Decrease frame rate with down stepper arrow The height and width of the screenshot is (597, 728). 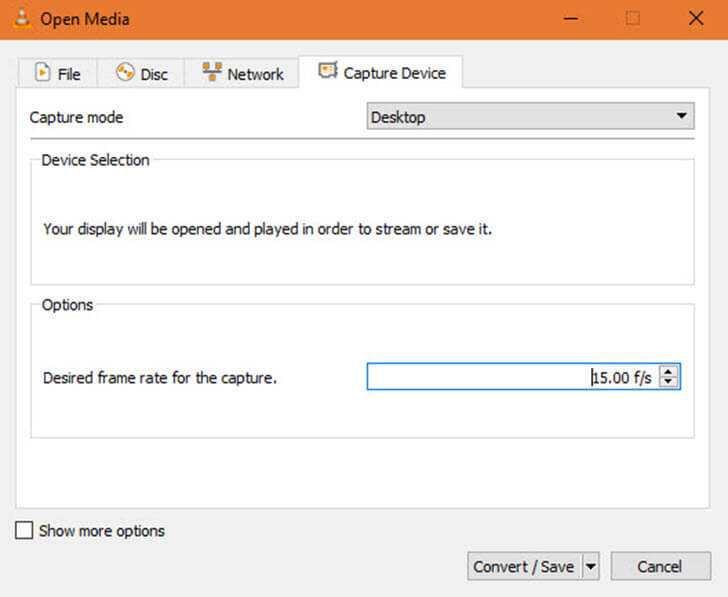pyautogui.click(x=668, y=382)
